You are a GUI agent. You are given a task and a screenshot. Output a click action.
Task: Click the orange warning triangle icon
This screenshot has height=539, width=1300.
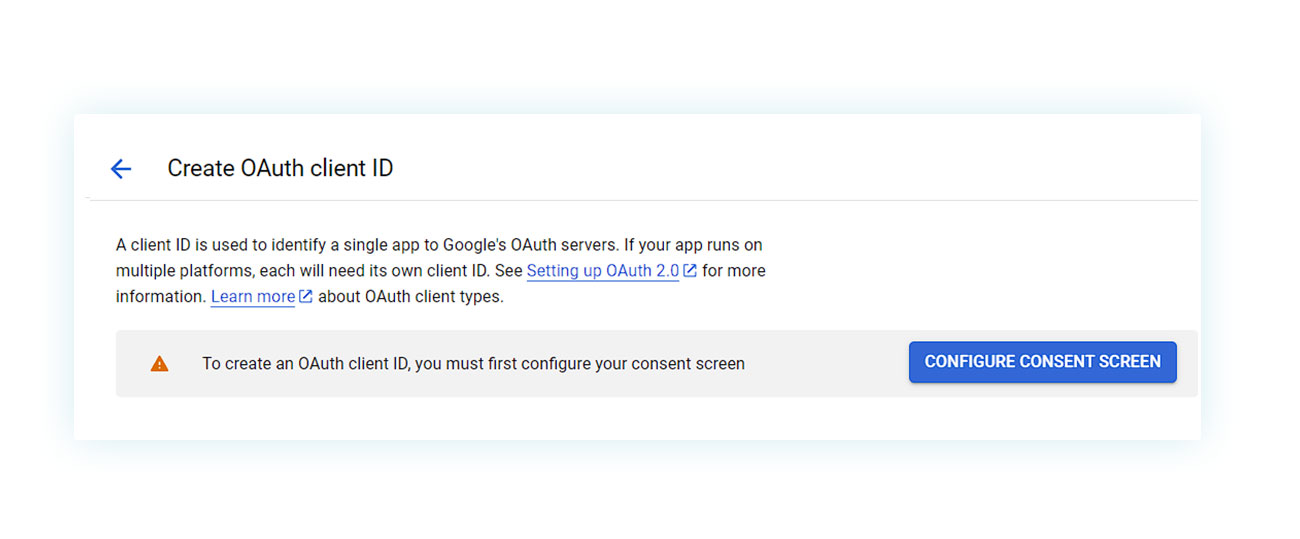159,364
